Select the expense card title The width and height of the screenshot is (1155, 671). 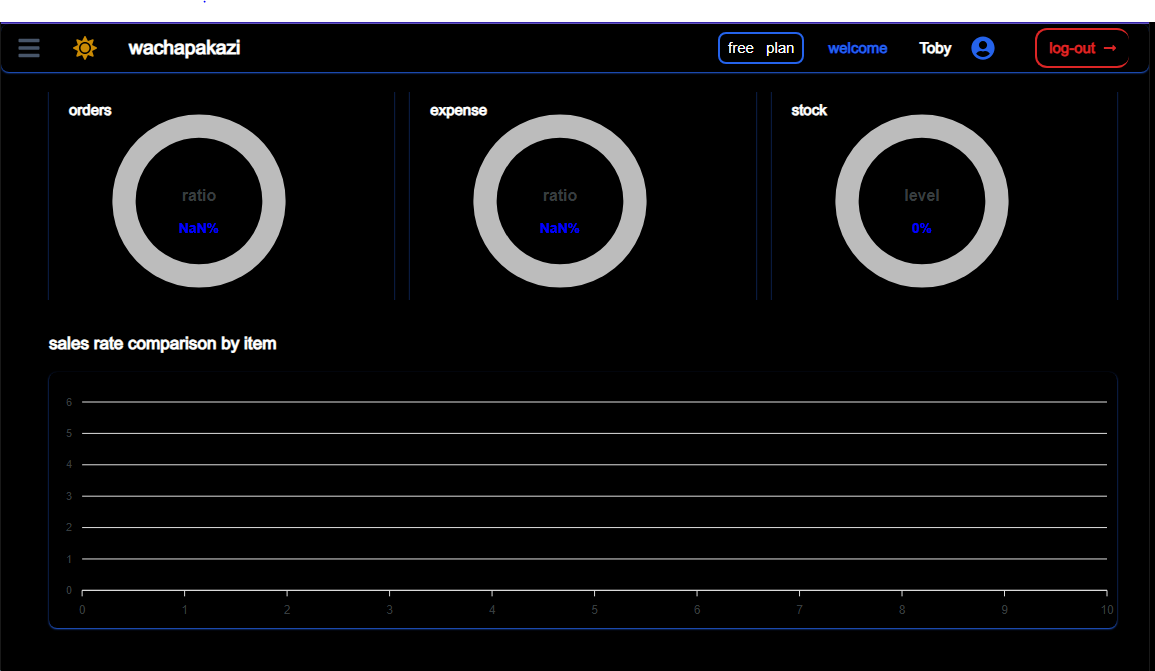[458, 110]
